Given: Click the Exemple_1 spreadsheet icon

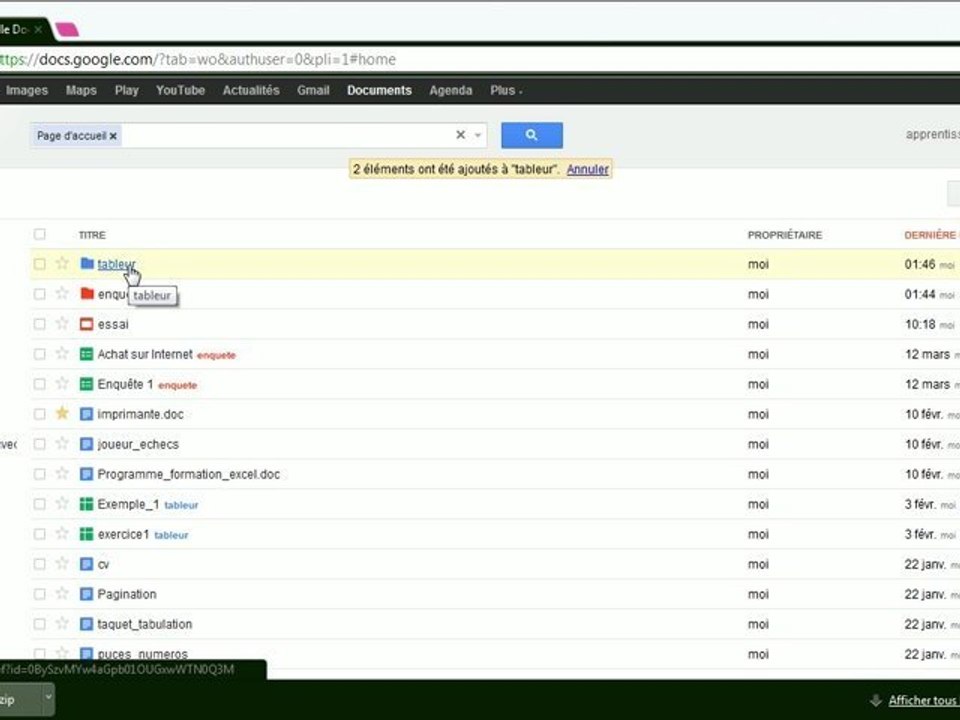Looking at the screenshot, I should (87, 504).
